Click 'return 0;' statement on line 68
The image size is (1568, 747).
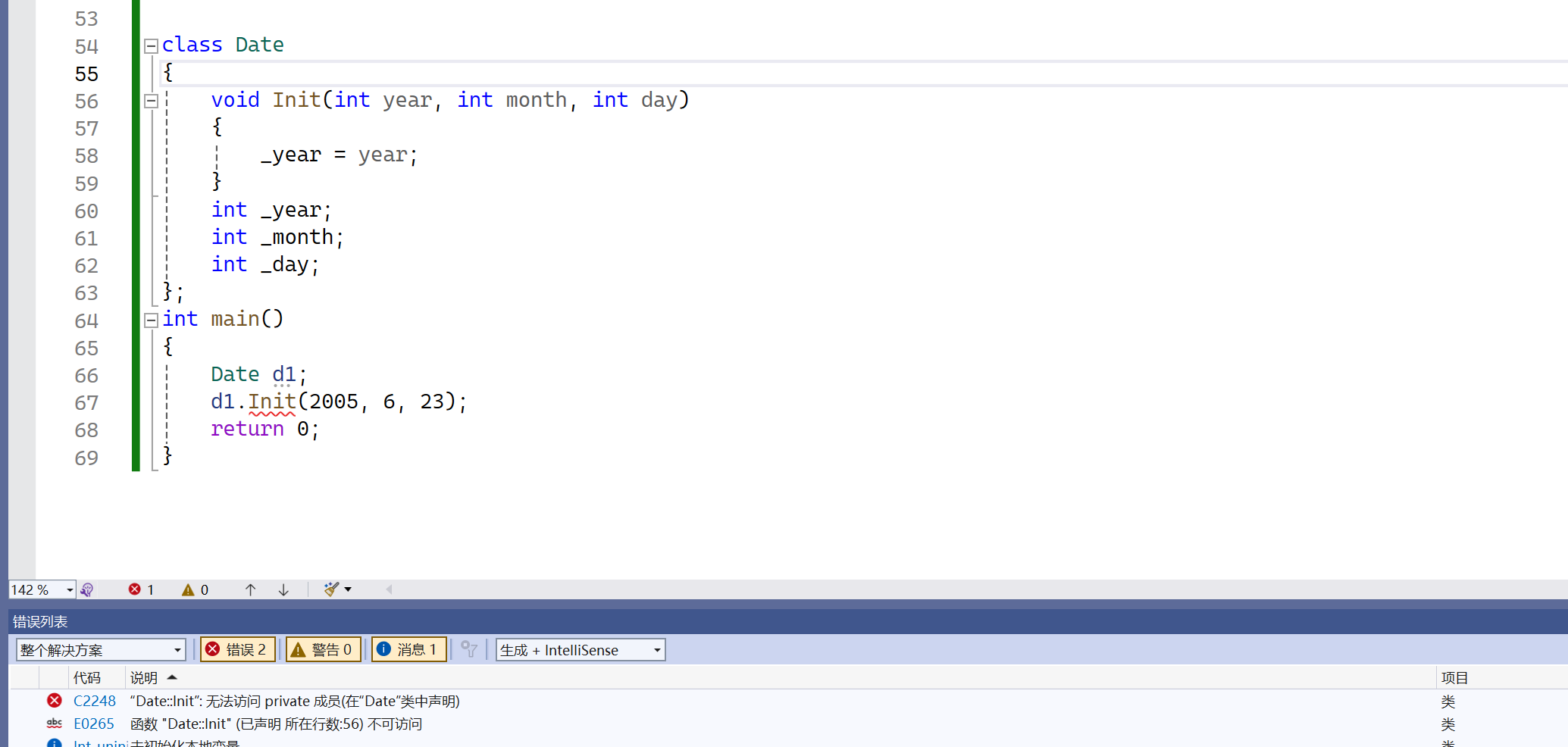click(x=265, y=429)
